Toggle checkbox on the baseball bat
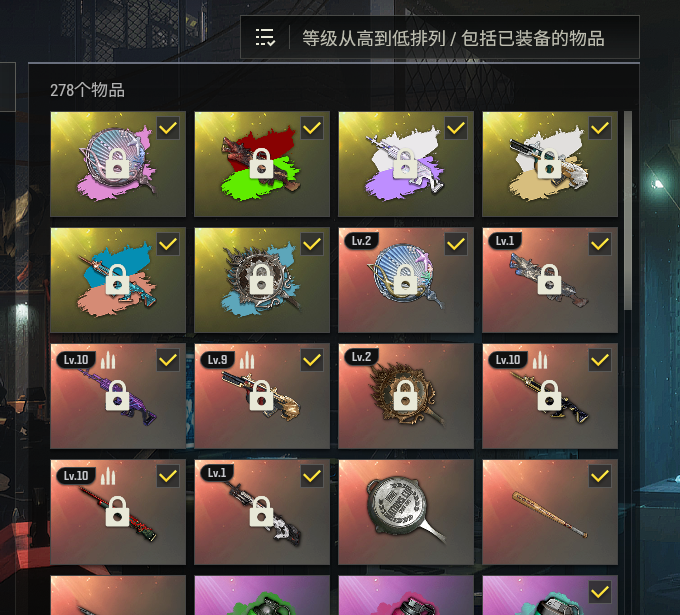Image resolution: width=680 pixels, height=615 pixels. pyautogui.click(x=600, y=476)
